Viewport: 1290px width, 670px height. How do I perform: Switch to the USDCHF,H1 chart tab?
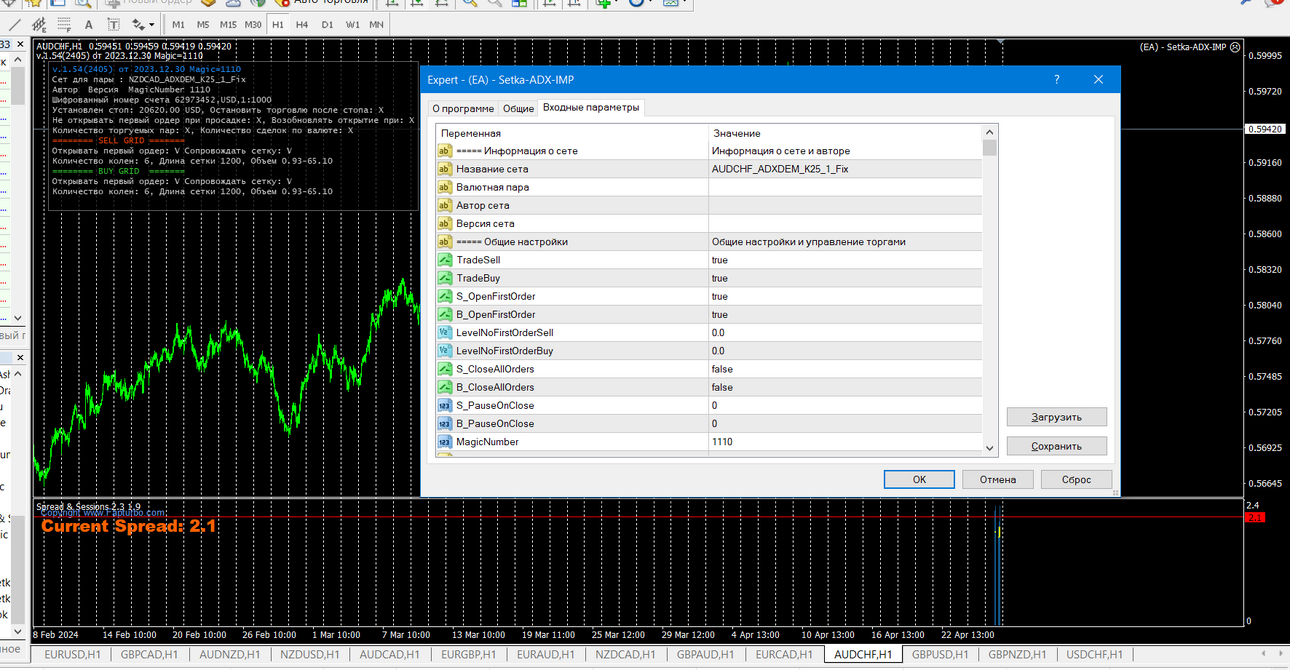[x=1094, y=654]
